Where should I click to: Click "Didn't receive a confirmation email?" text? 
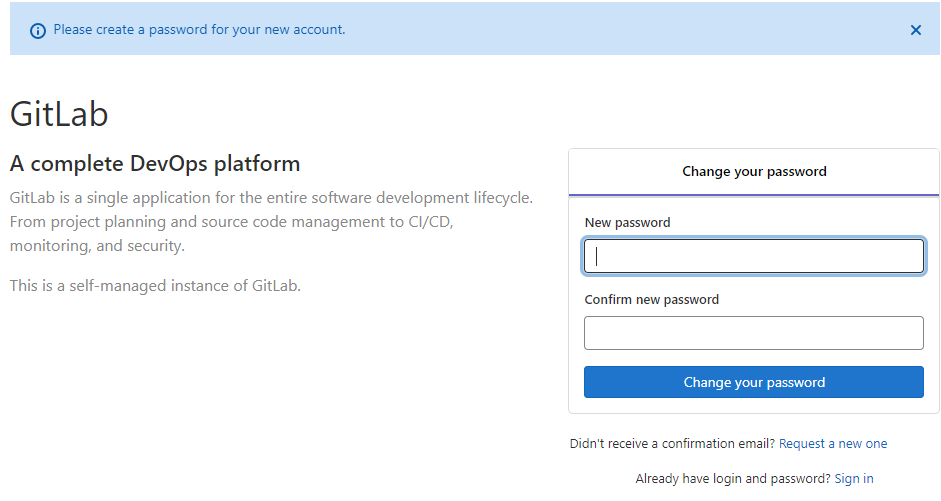point(672,444)
